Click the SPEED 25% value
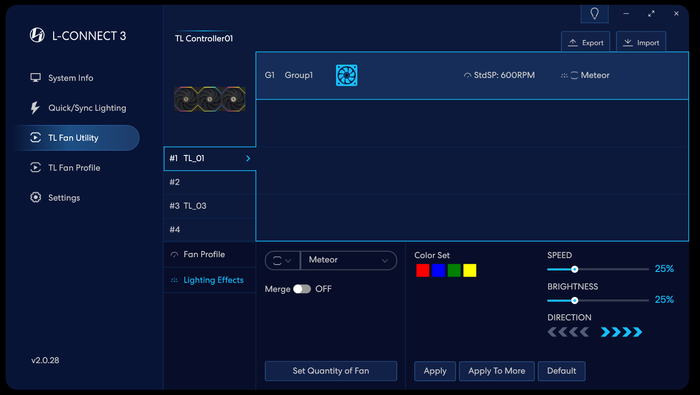 point(664,269)
